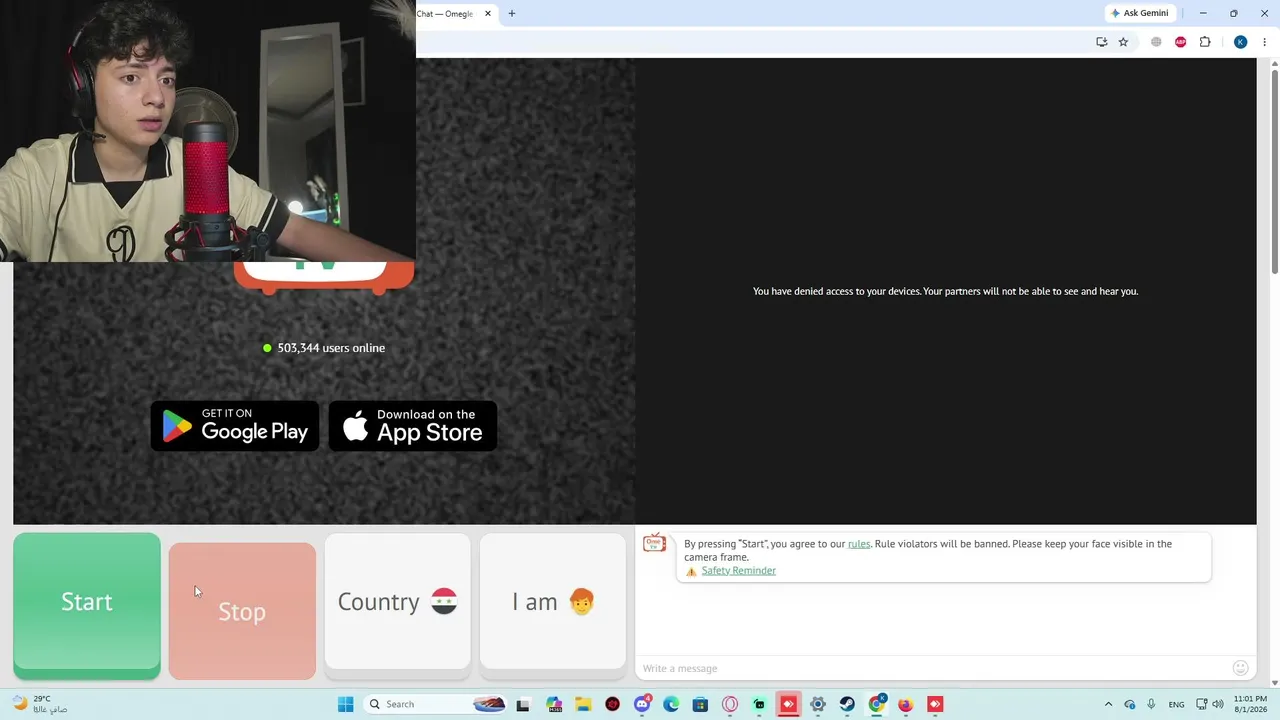Click the red Stop button

coord(242,611)
